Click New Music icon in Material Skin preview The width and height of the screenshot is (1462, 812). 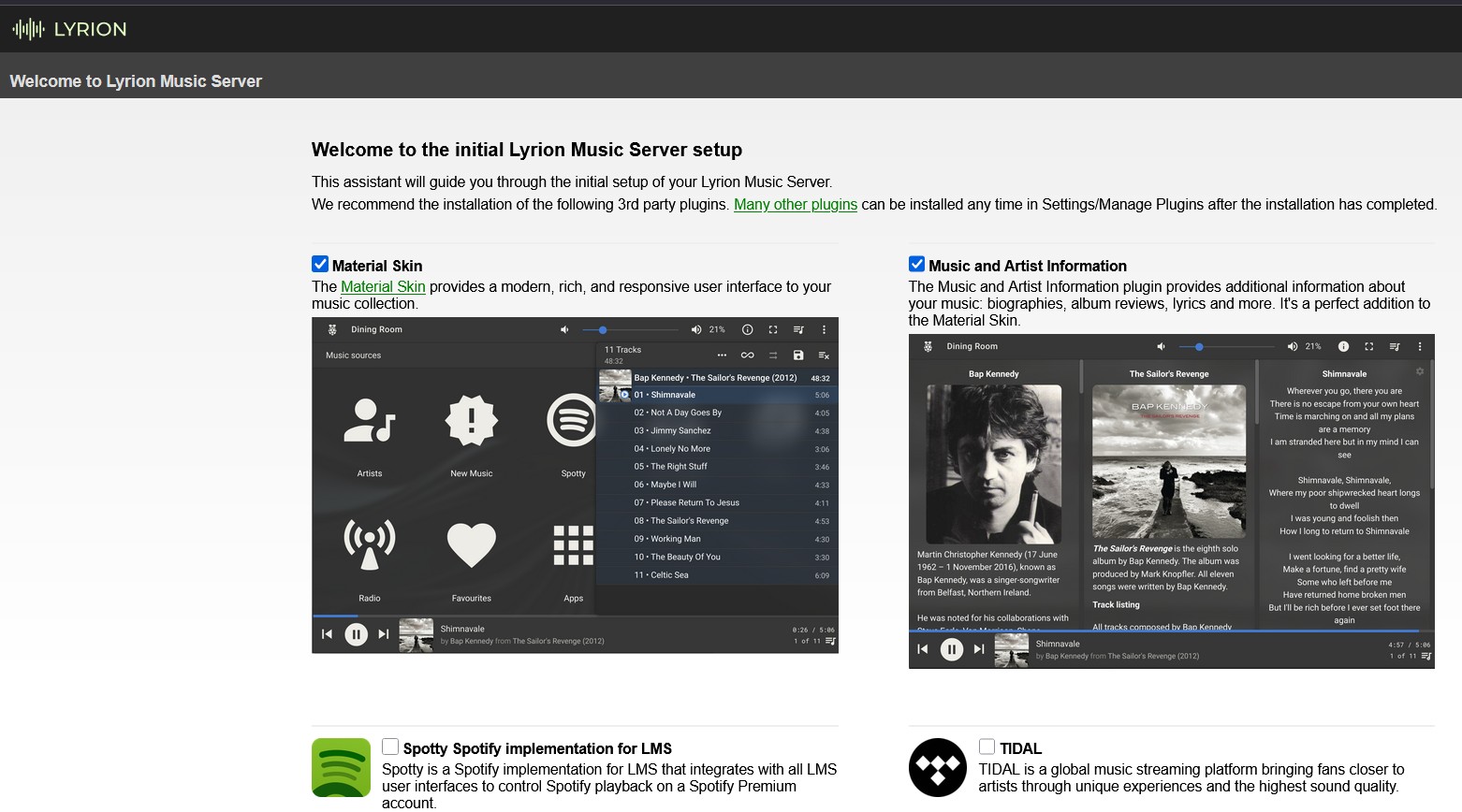pos(471,421)
